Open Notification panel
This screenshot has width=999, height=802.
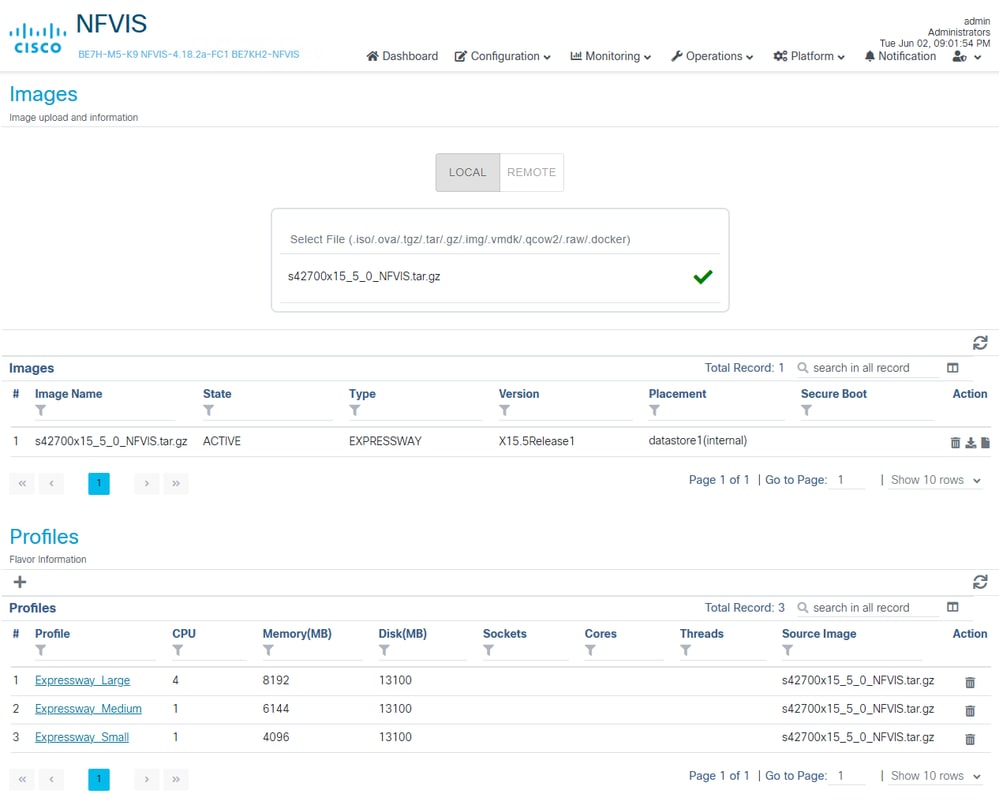pyautogui.click(x=900, y=56)
